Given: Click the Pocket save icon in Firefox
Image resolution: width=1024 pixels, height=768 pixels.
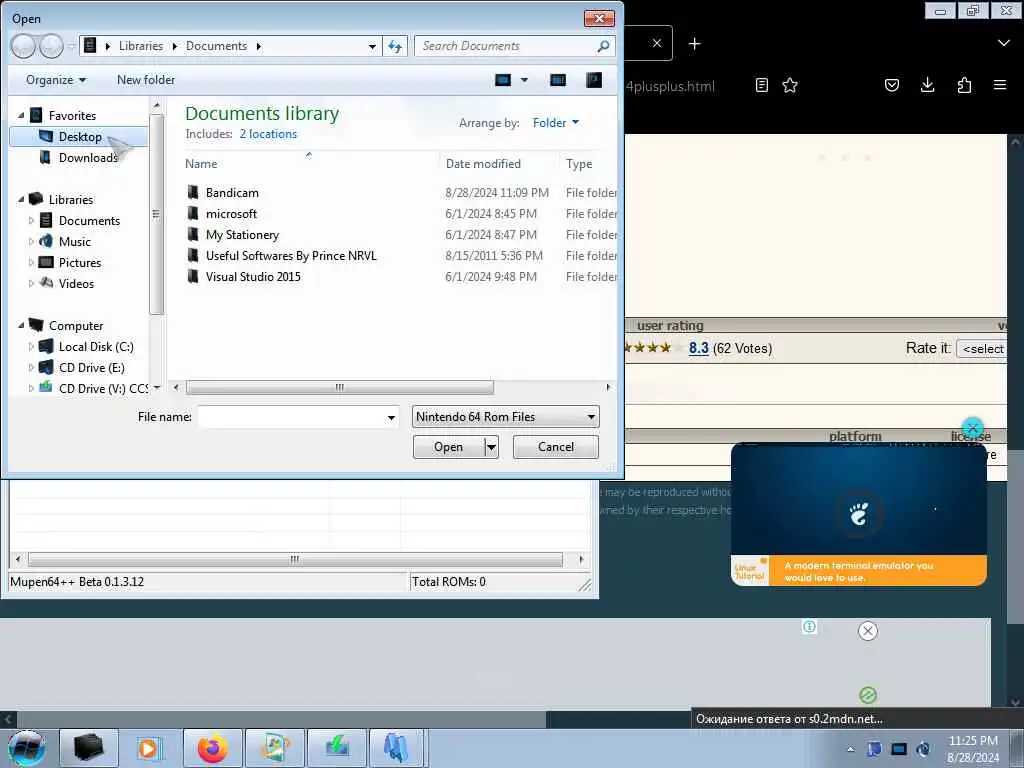Looking at the screenshot, I should 892,85.
